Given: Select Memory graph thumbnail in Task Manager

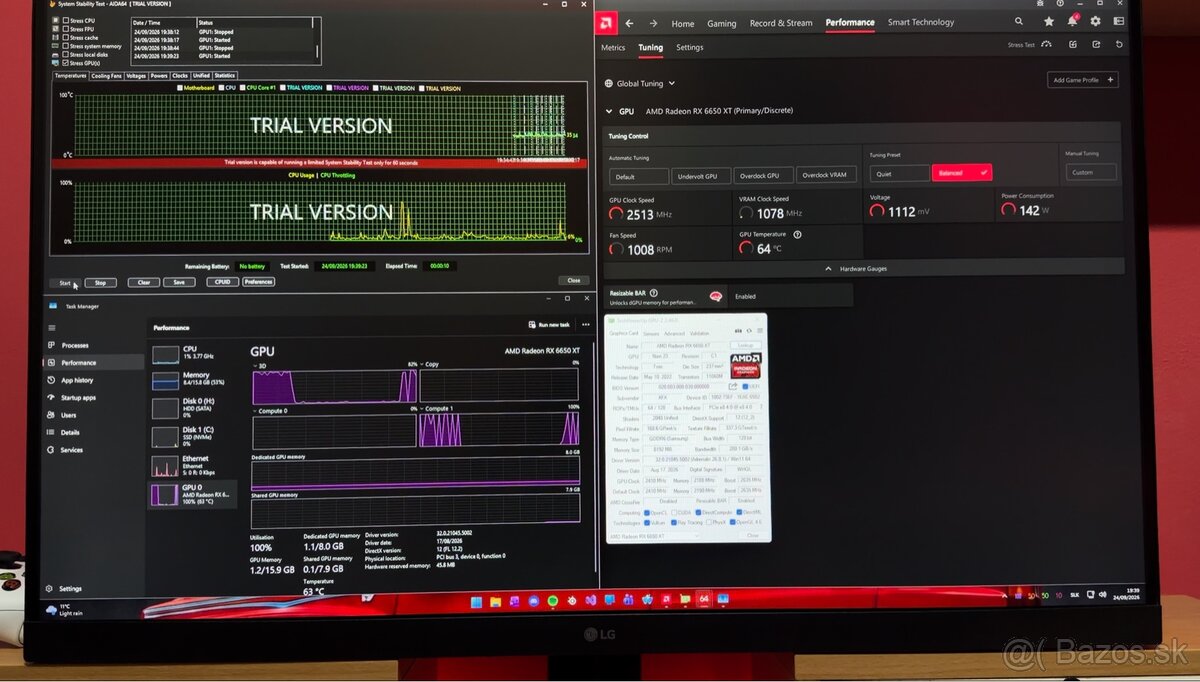Looking at the screenshot, I should pos(165,381).
